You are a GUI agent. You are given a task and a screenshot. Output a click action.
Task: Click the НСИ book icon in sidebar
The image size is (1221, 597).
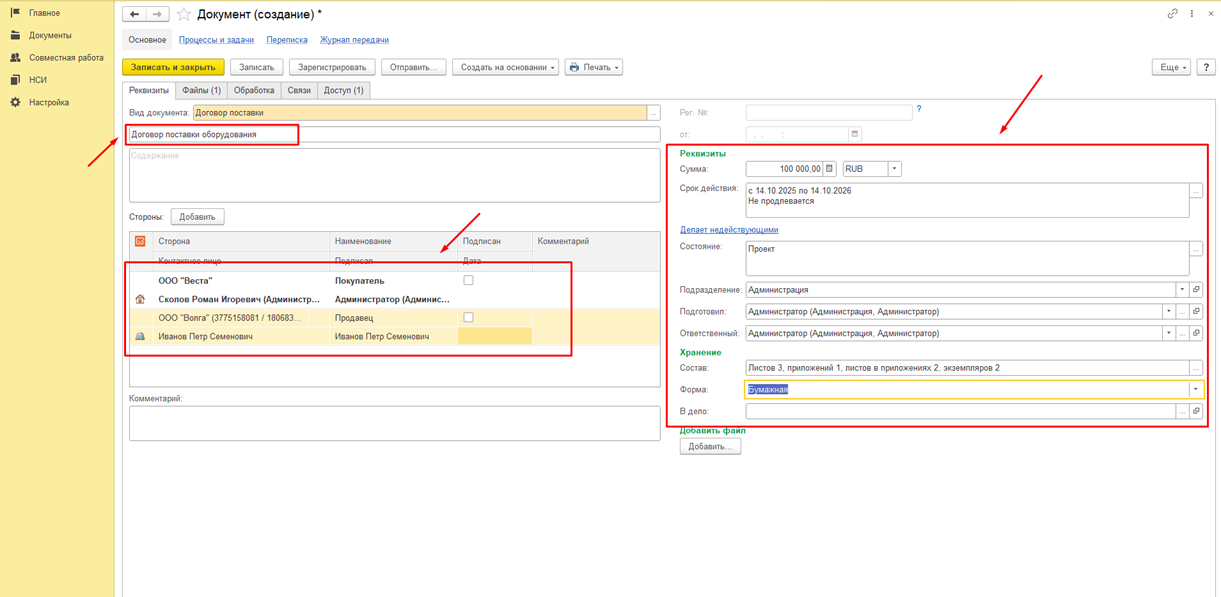coord(15,80)
